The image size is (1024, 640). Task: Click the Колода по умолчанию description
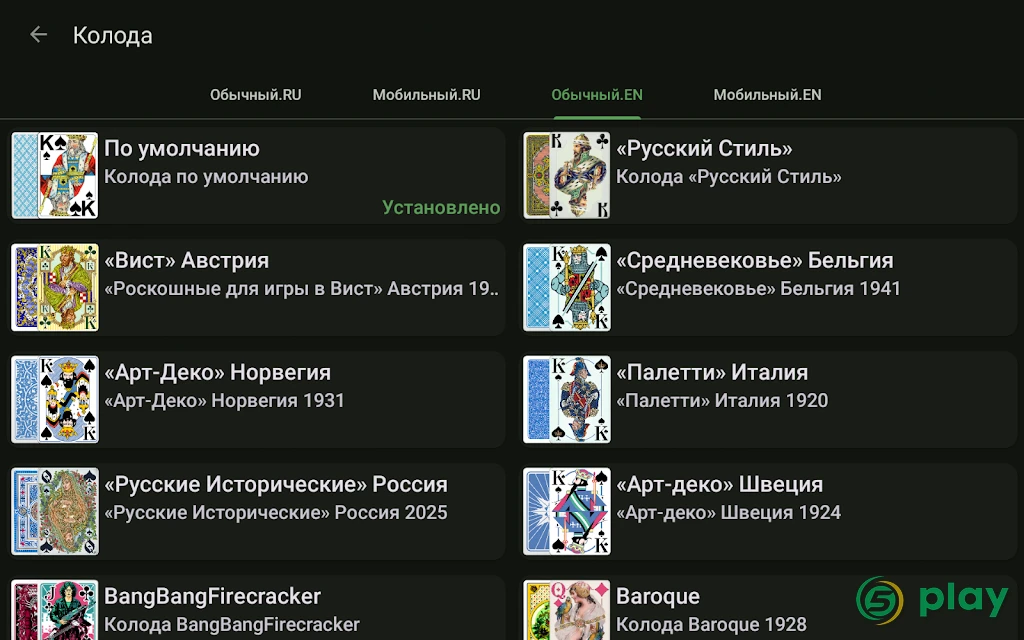click(x=206, y=177)
